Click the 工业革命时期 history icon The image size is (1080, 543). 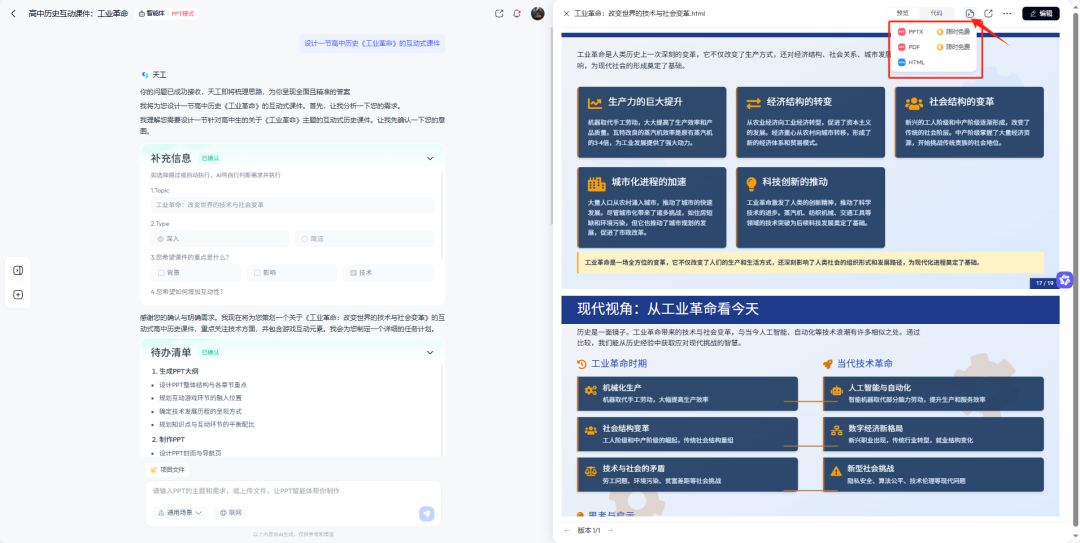(x=582, y=364)
